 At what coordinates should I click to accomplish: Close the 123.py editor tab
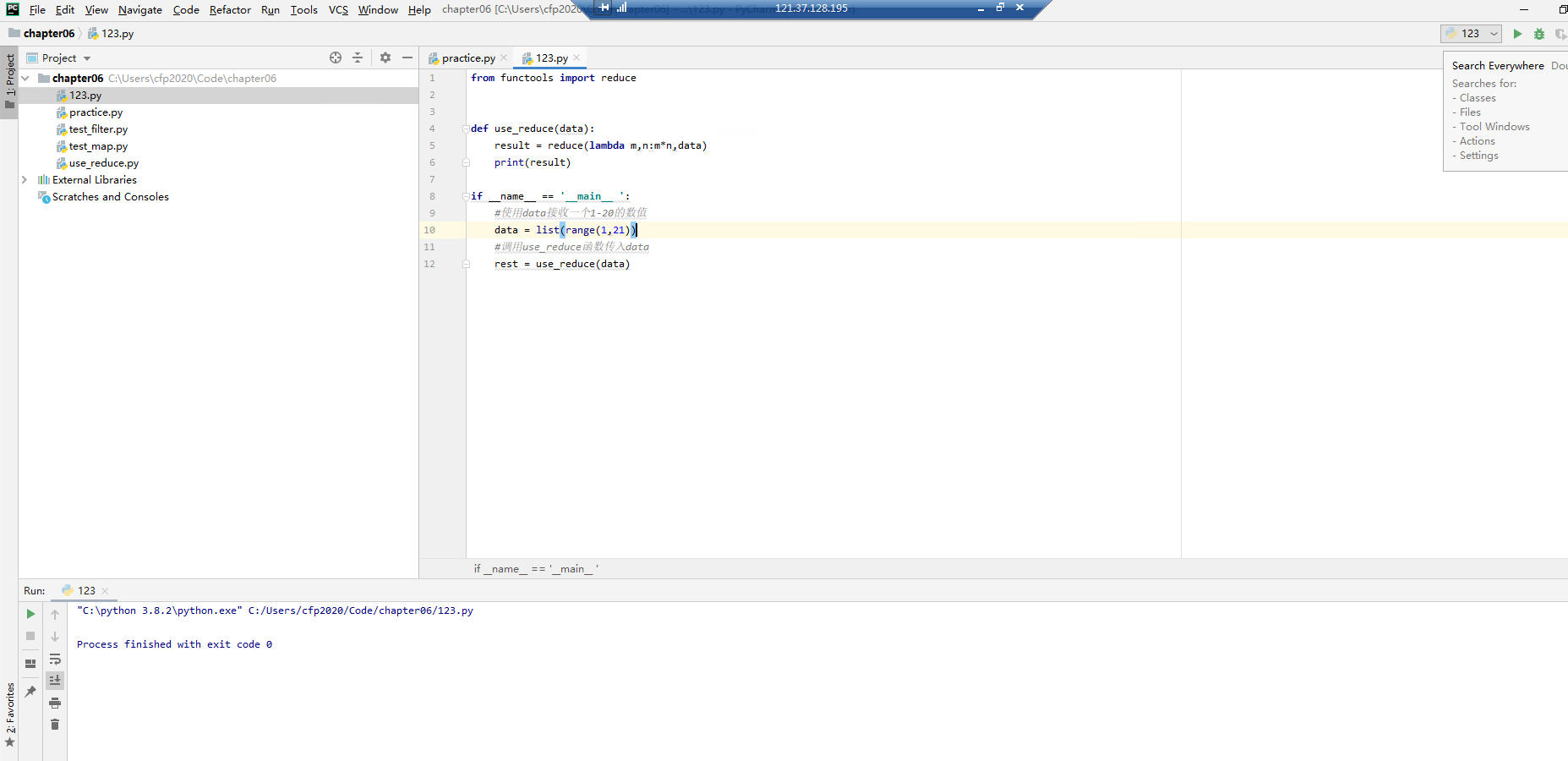pos(576,57)
